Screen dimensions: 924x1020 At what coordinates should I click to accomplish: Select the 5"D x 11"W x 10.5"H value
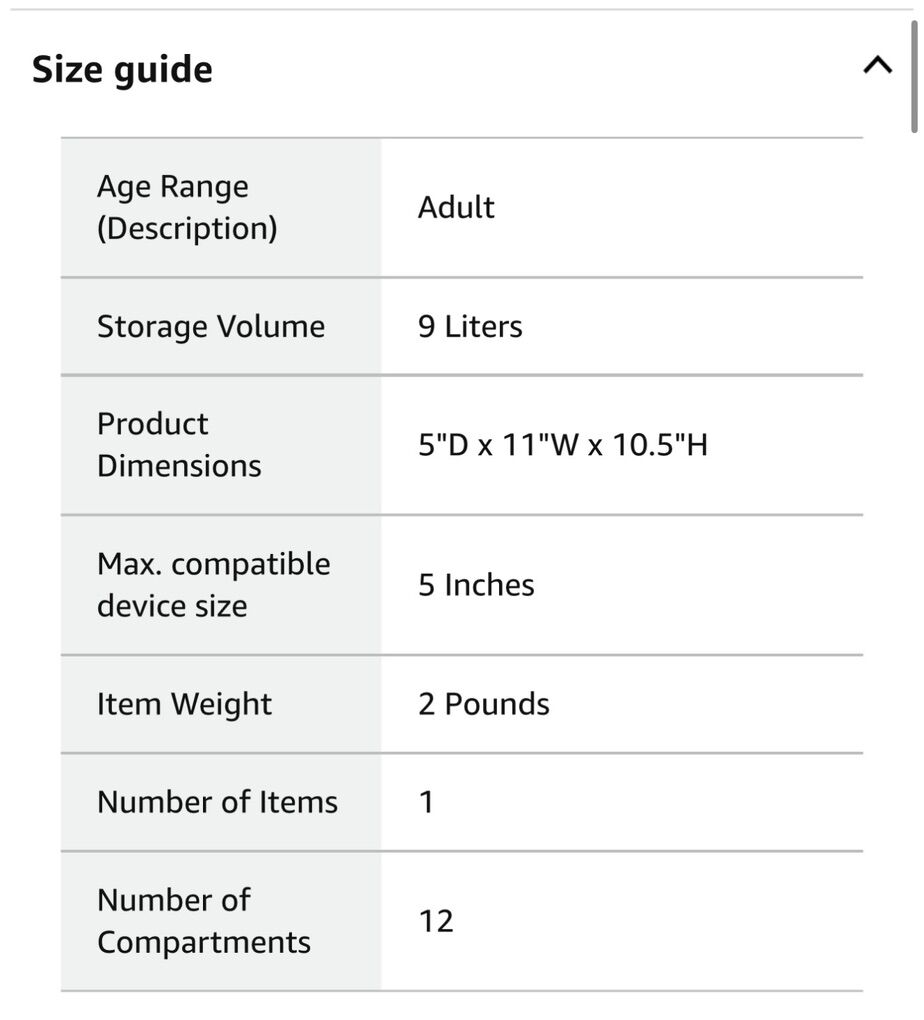click(x=562, y=445)
